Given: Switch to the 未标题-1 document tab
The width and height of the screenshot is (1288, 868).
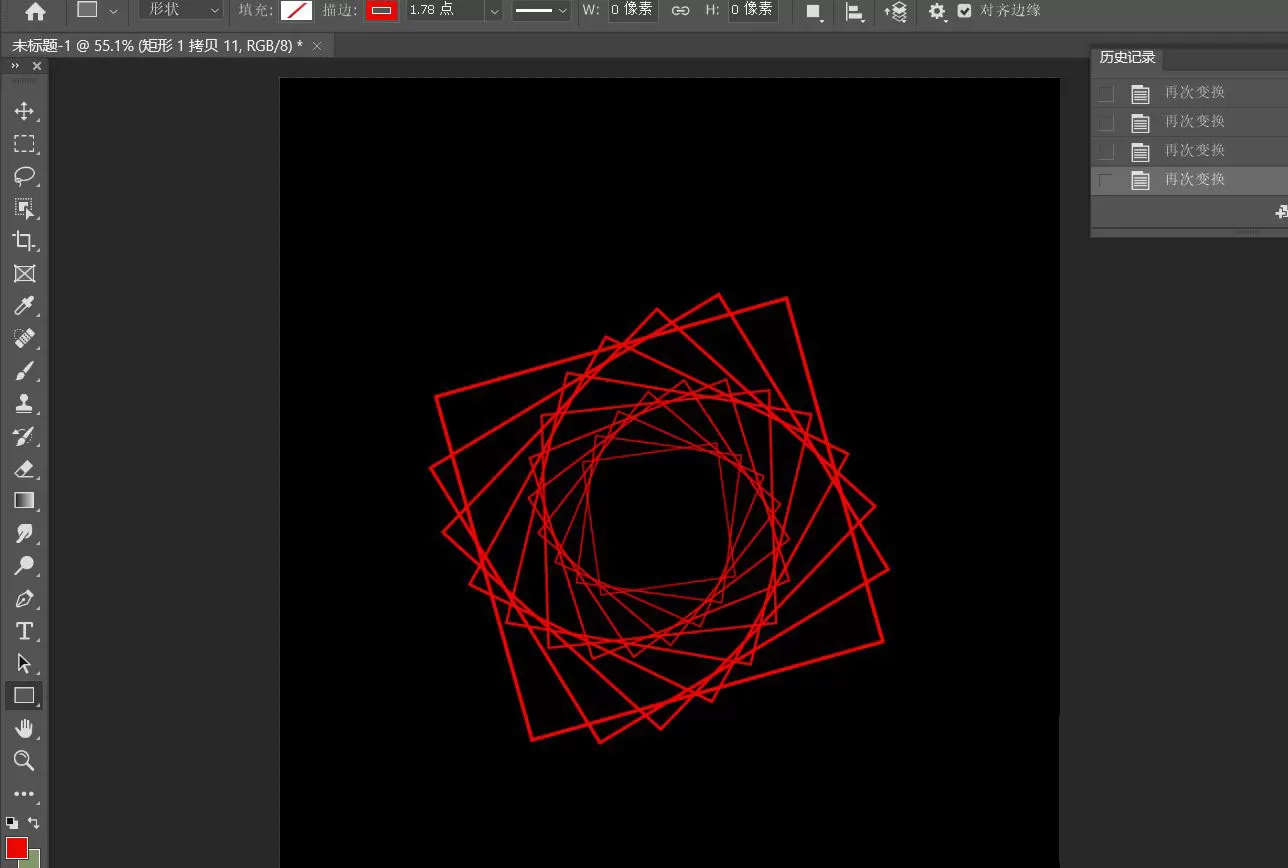Looking at the screenshot, I should (157, 46).
